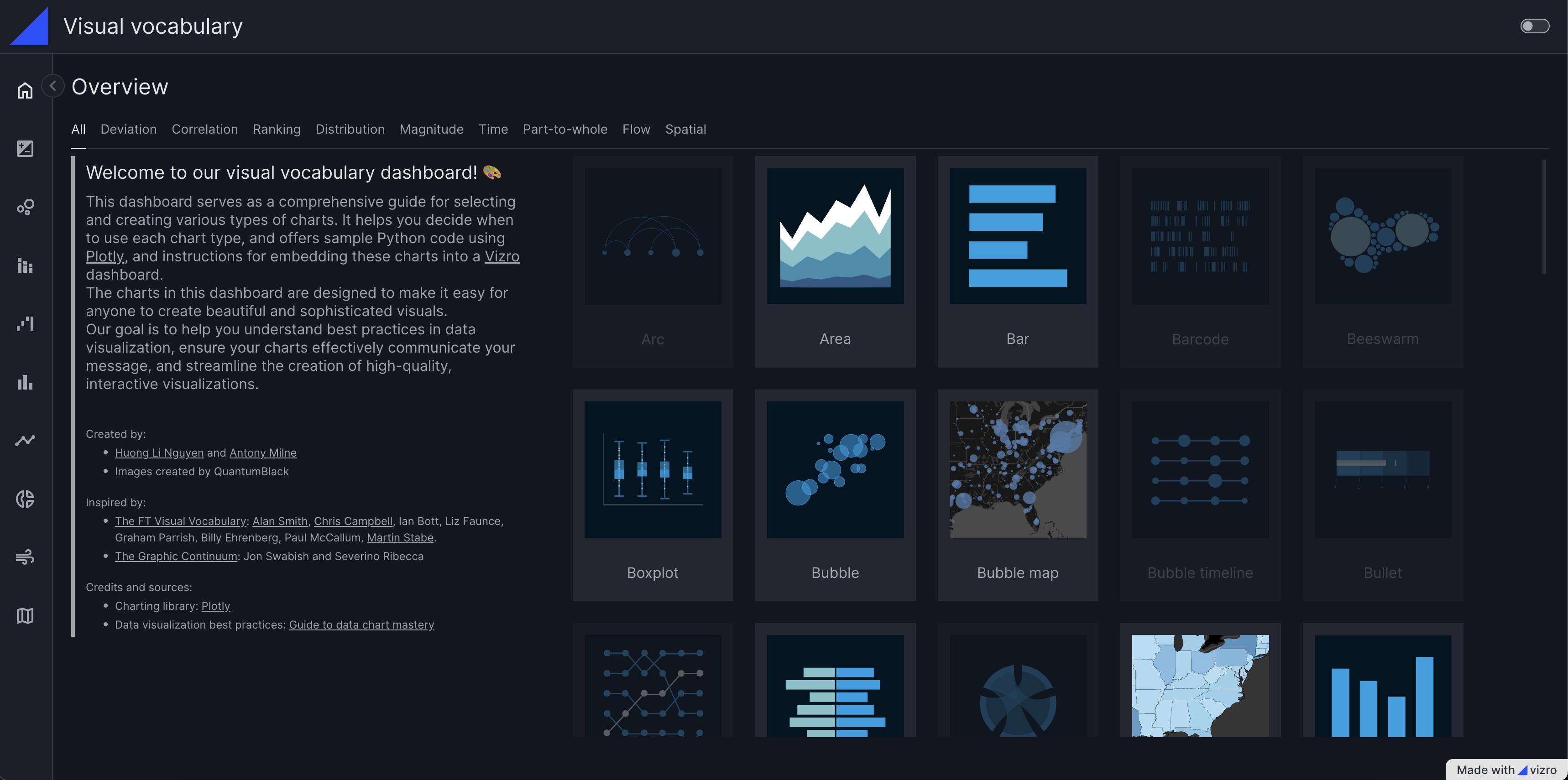Switch to the Time tab
This screenshot has width=1568, height=780.
493,129
